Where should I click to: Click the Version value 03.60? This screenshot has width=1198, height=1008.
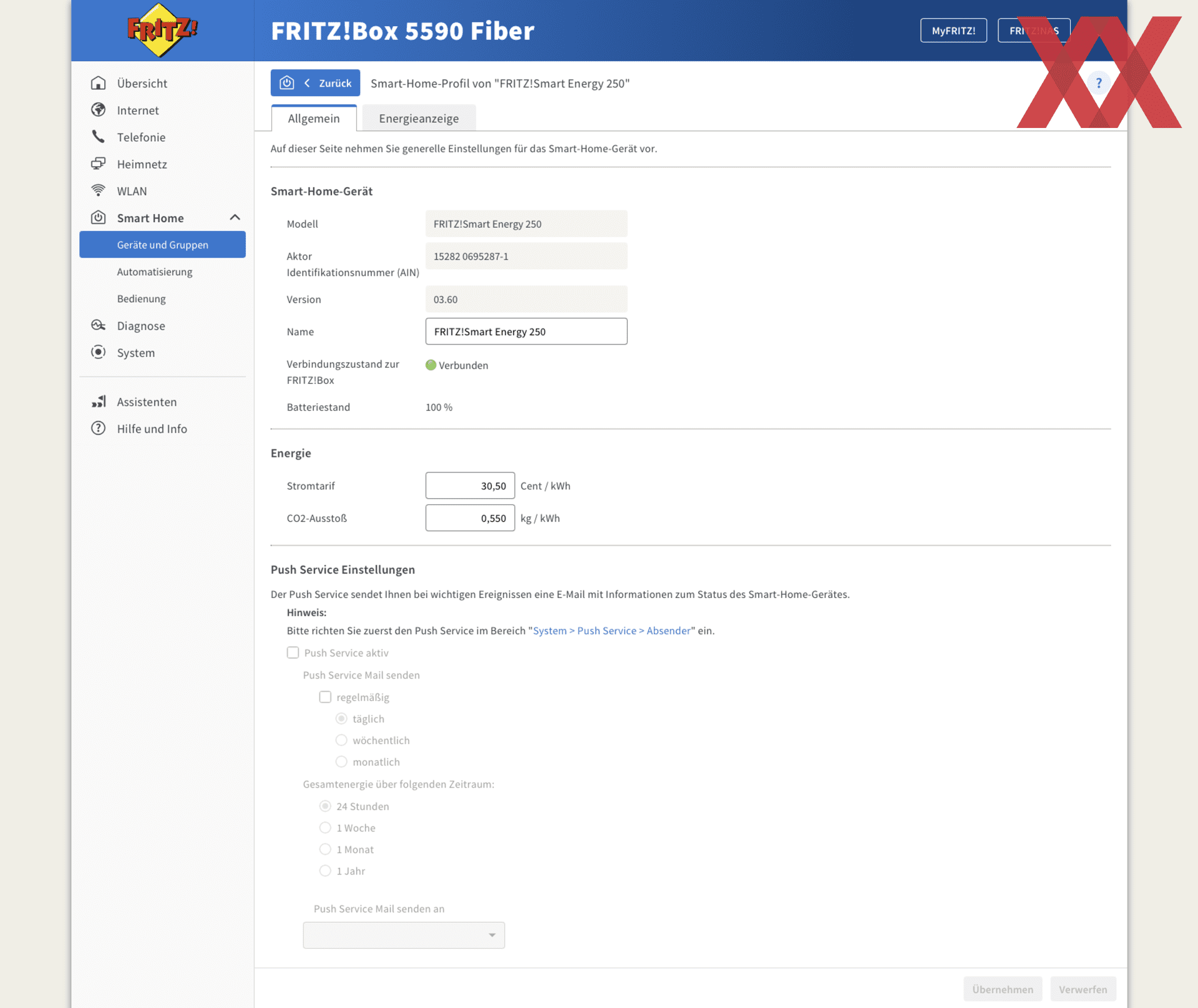526,299
